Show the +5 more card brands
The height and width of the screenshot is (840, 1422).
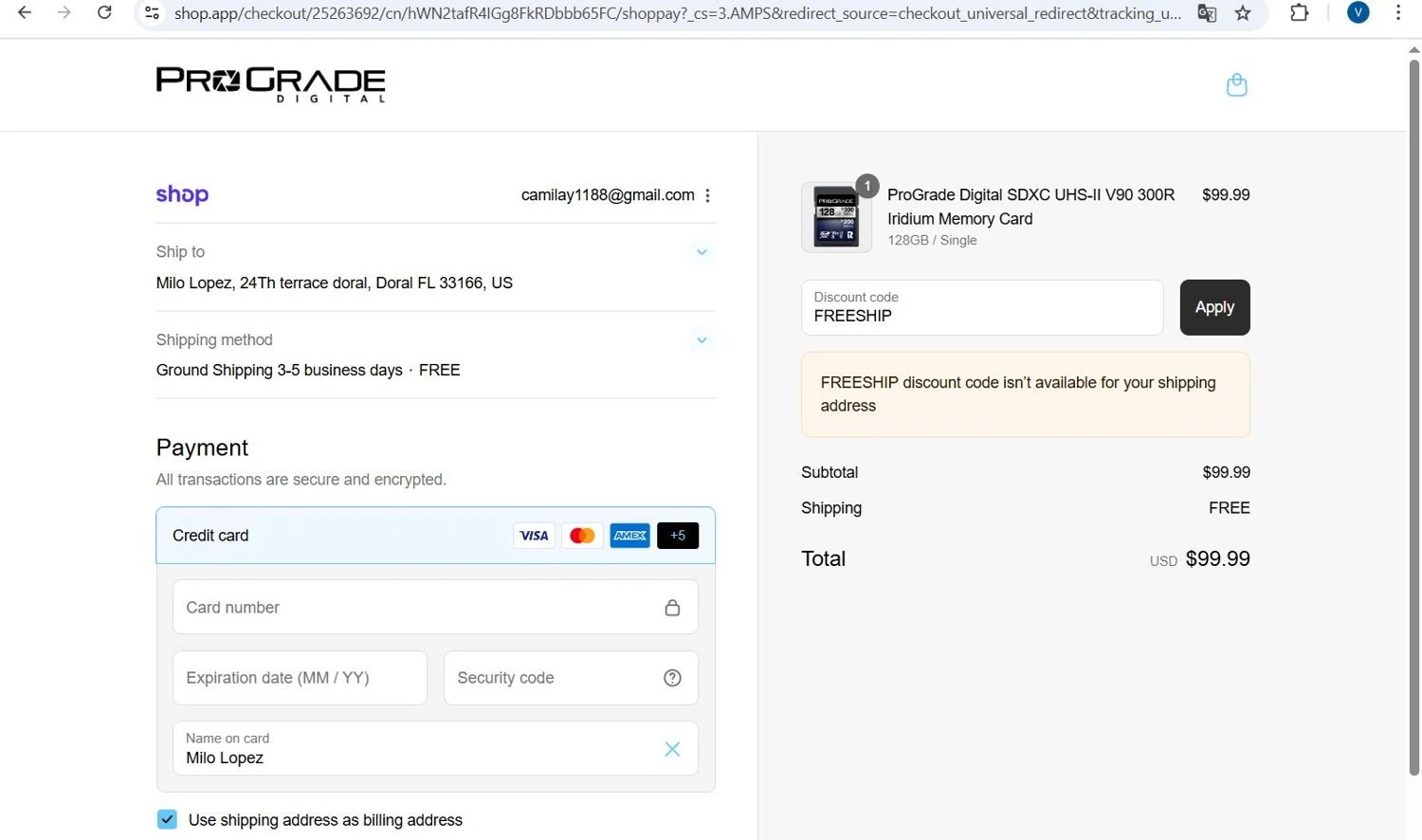(x=678, y=536)
